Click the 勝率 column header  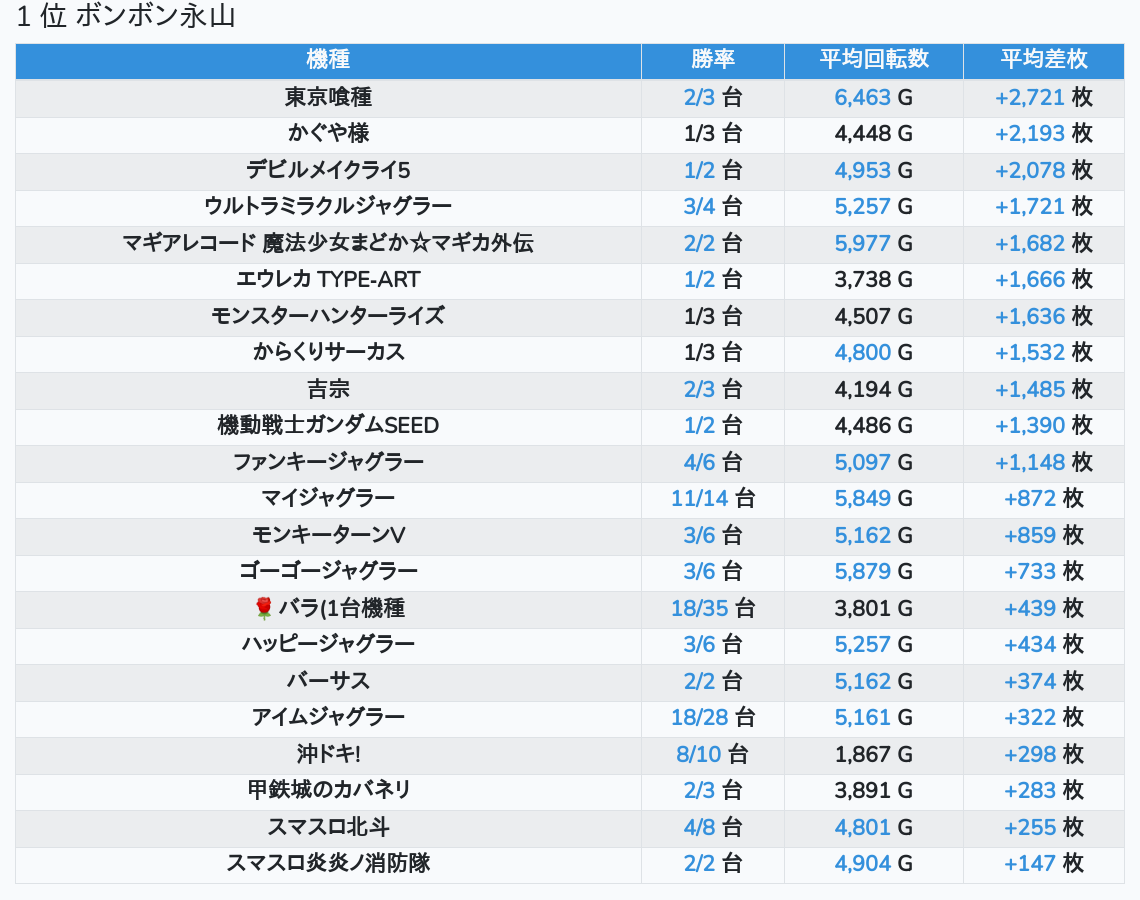click(x=712, y=60)
